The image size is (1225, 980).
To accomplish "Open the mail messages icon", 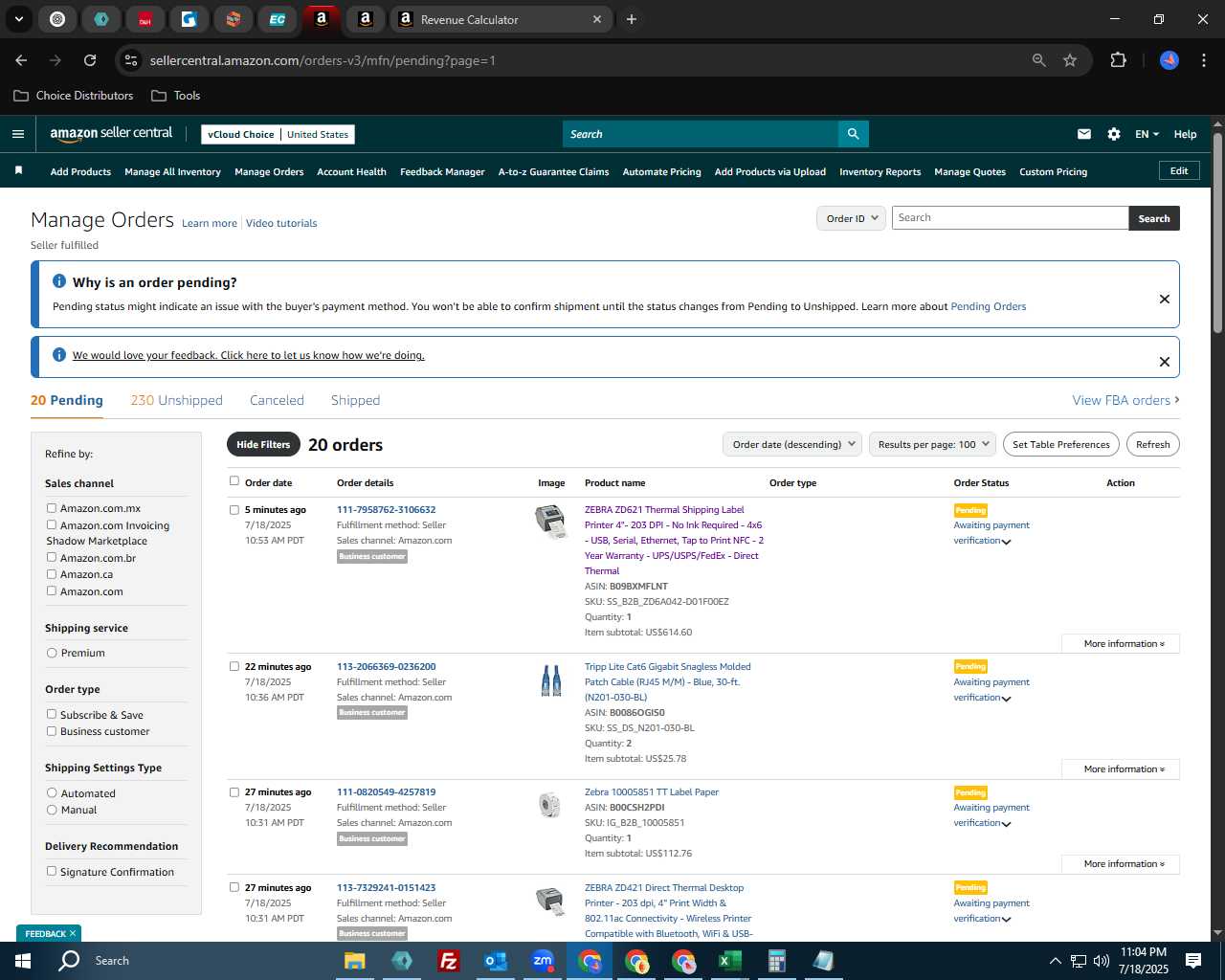I will (x=1084, y=134).
